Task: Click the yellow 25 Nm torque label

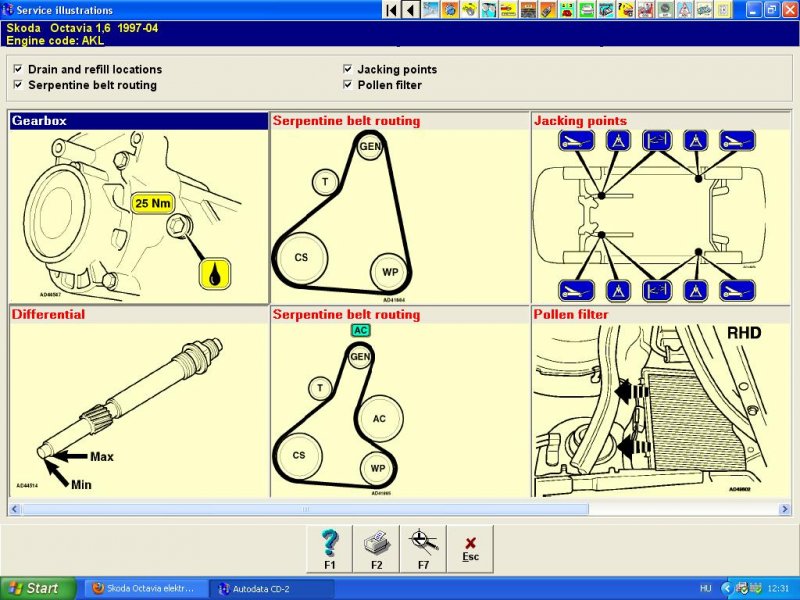Action: 153,203
